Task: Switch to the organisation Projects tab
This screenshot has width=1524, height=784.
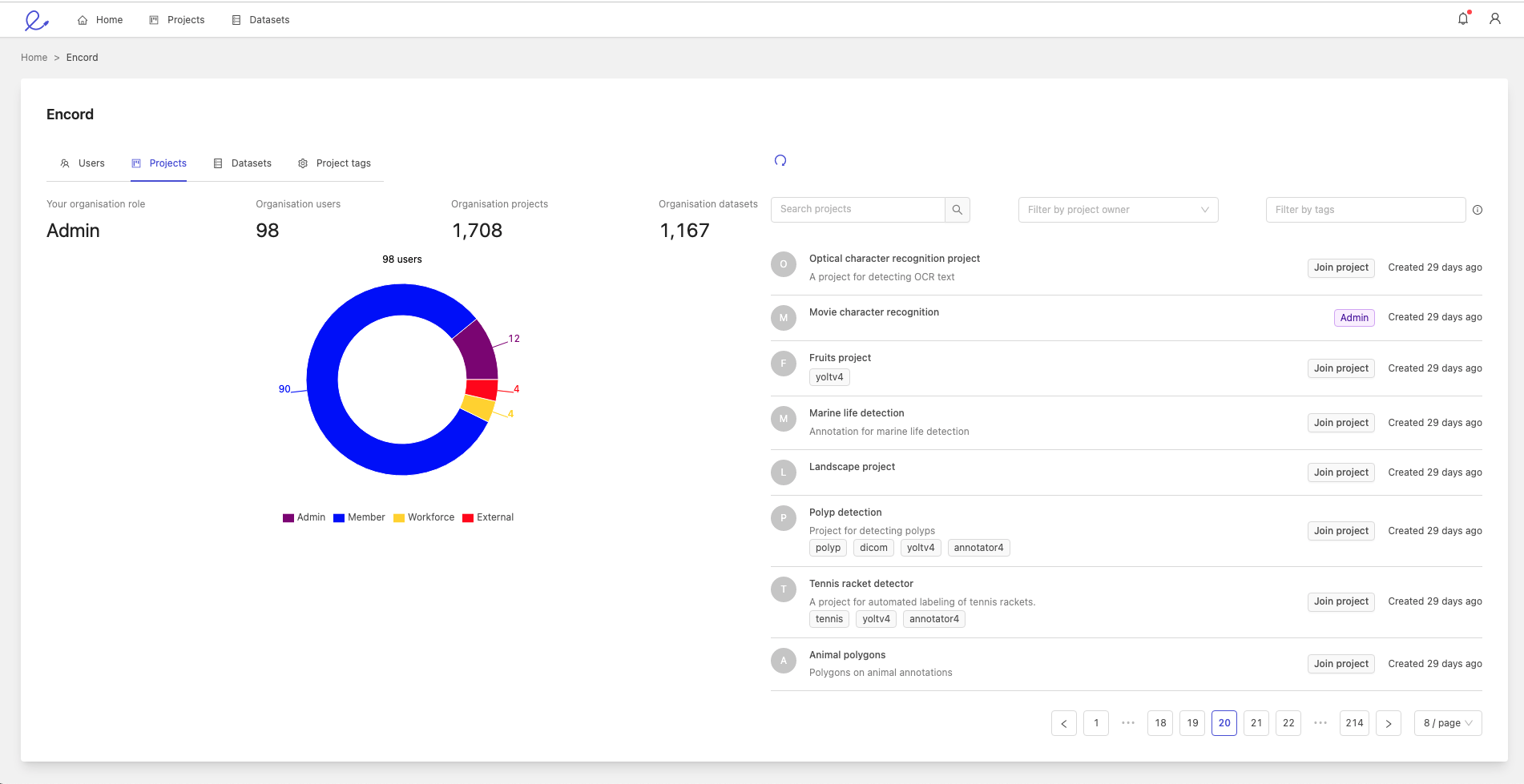Action: [x=159, y=163]
